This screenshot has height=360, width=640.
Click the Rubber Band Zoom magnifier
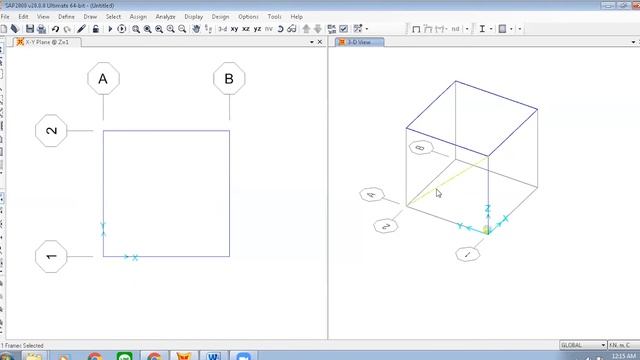coord(136,29)
